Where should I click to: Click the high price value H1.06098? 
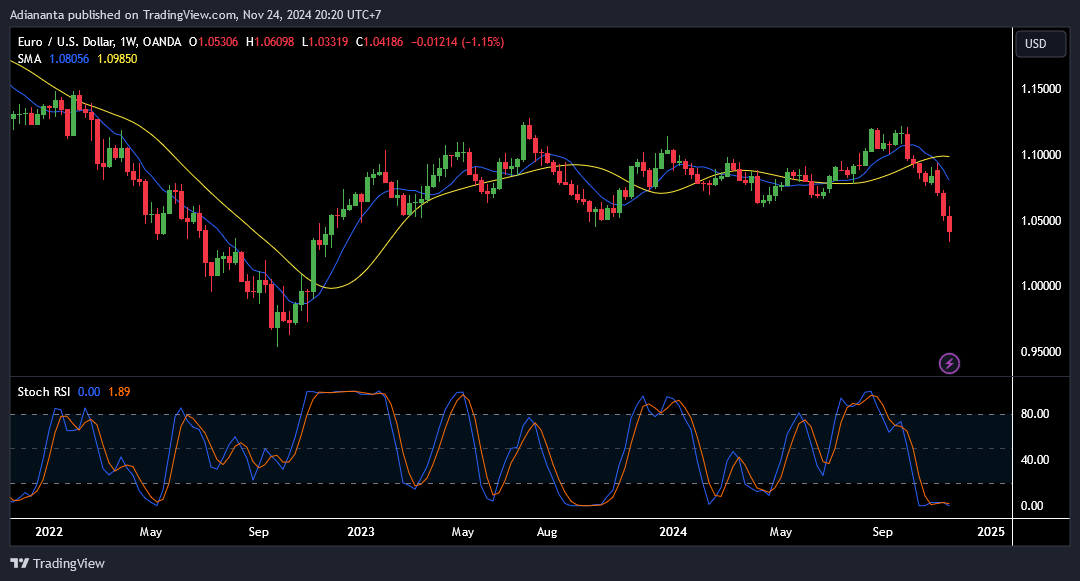click(x=270, y=42)
